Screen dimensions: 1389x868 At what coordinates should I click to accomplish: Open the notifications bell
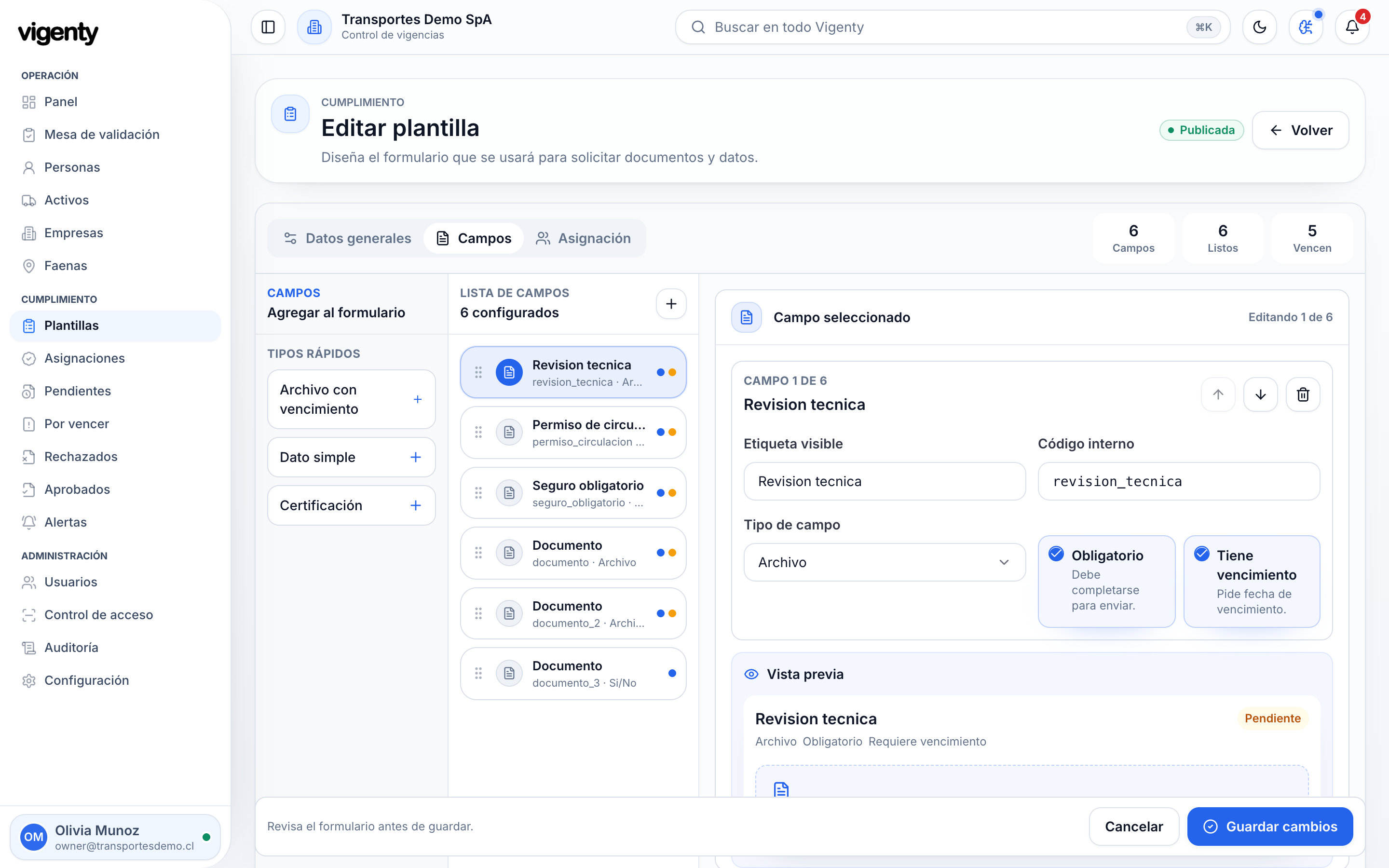(x=1352, y=27)
